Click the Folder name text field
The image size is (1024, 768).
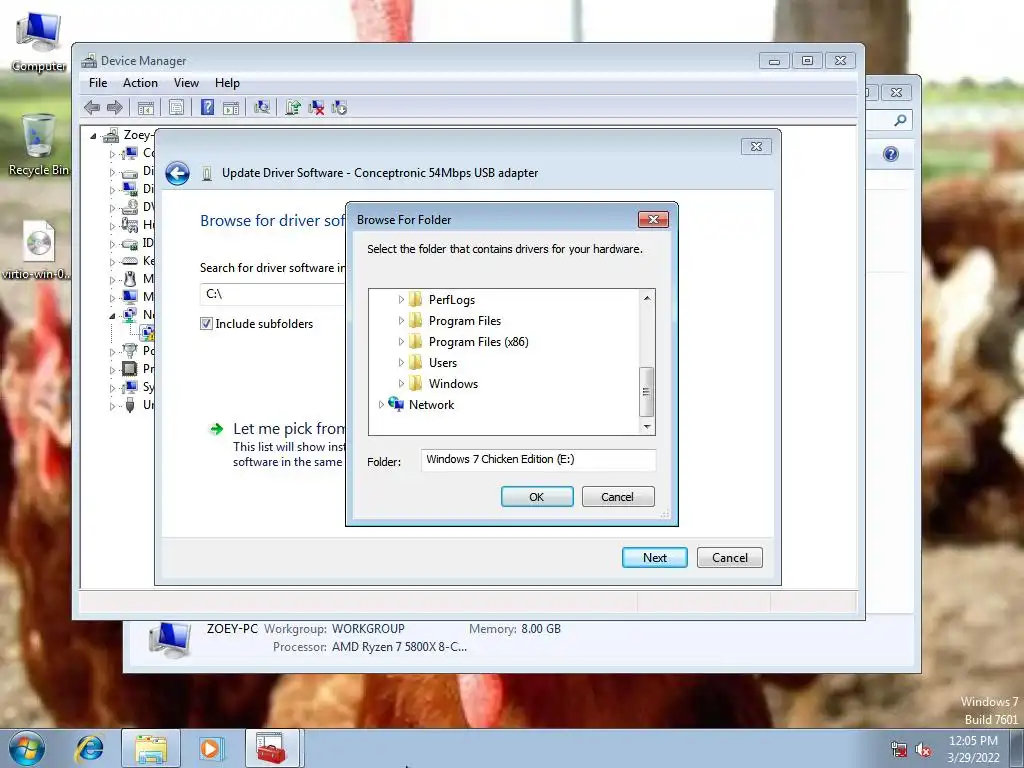click(x=538, y=460)
